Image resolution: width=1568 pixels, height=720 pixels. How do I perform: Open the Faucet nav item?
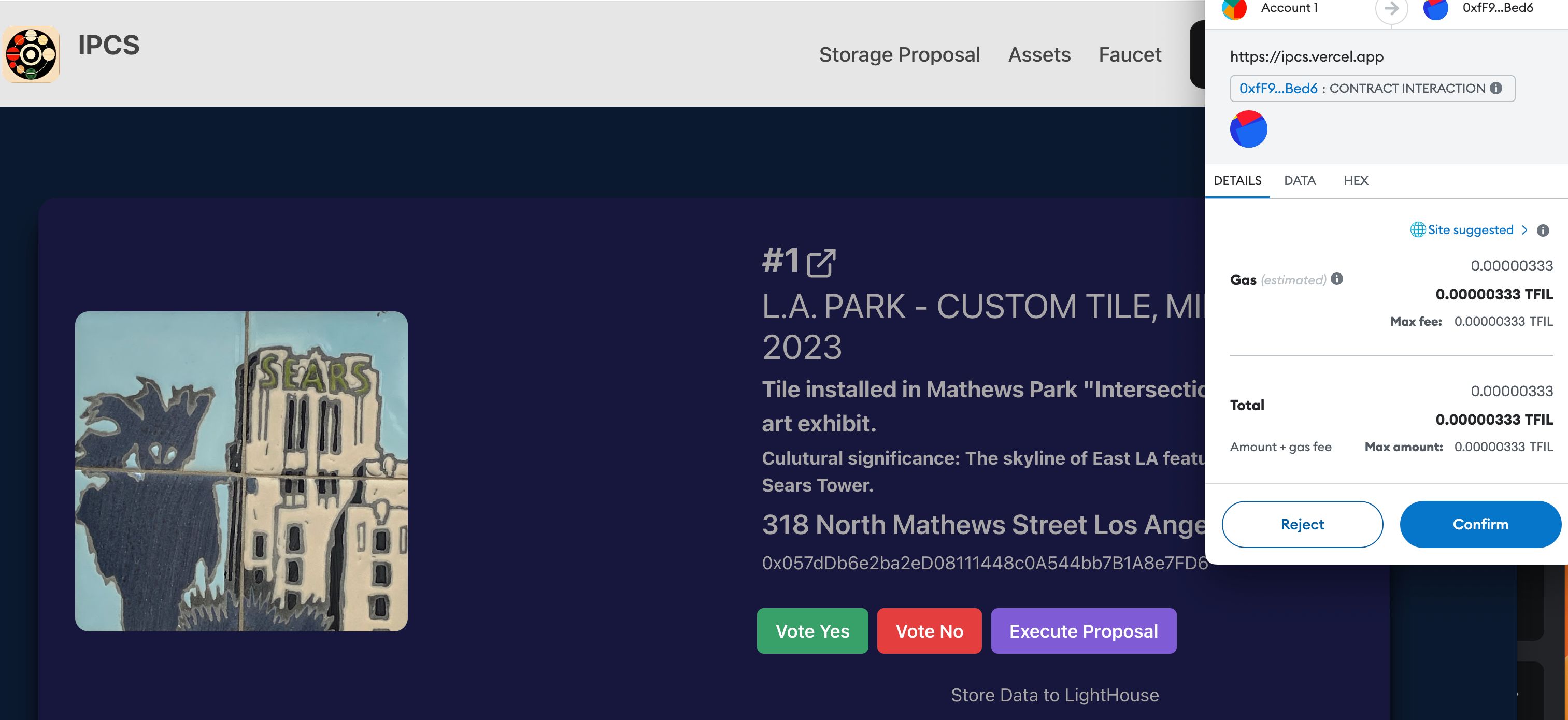click(1130, 55)
